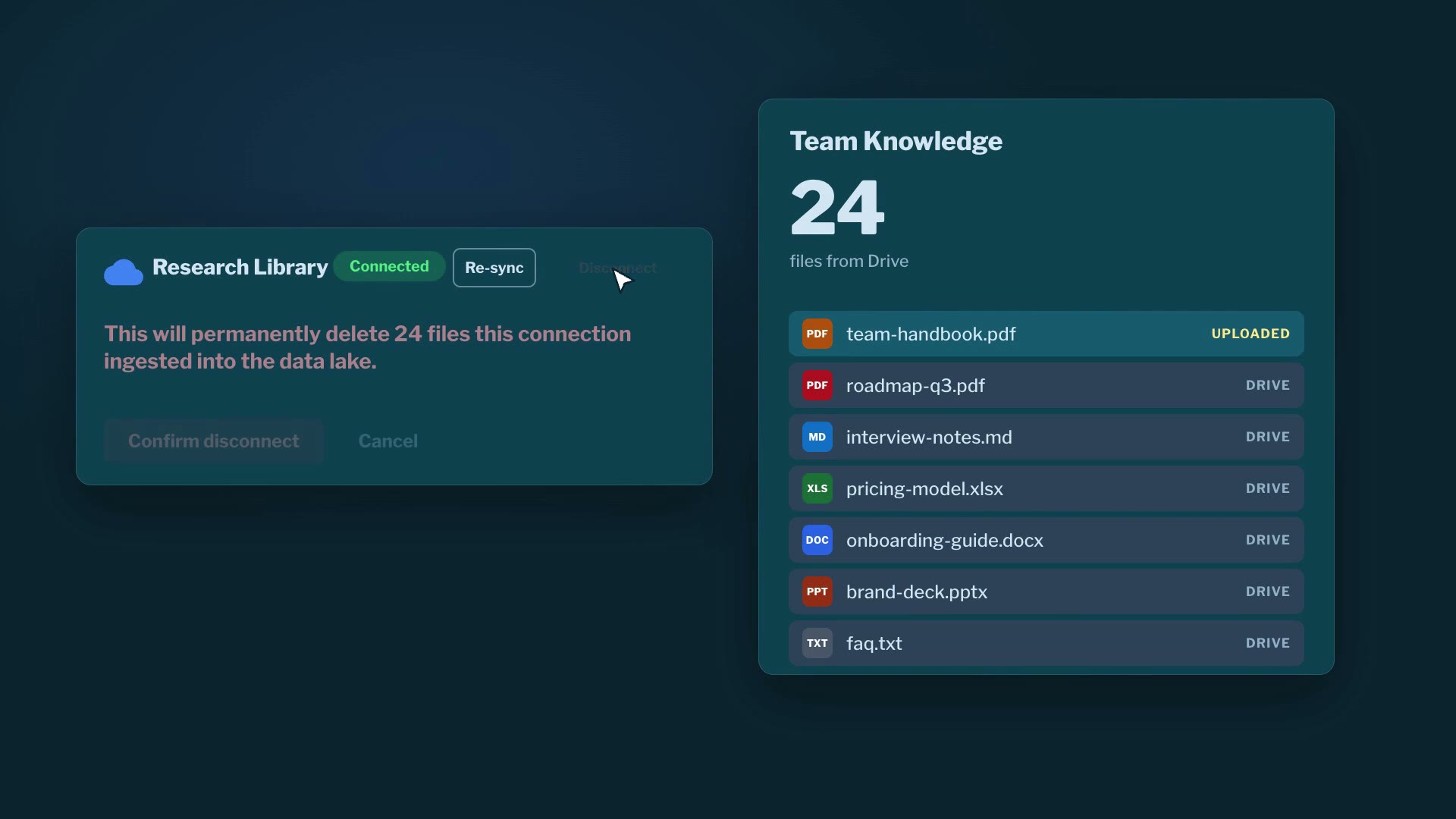Select the brand-deck.pptx file name
This screenshot has height=819, width=1456.
(x=917, y=591)
